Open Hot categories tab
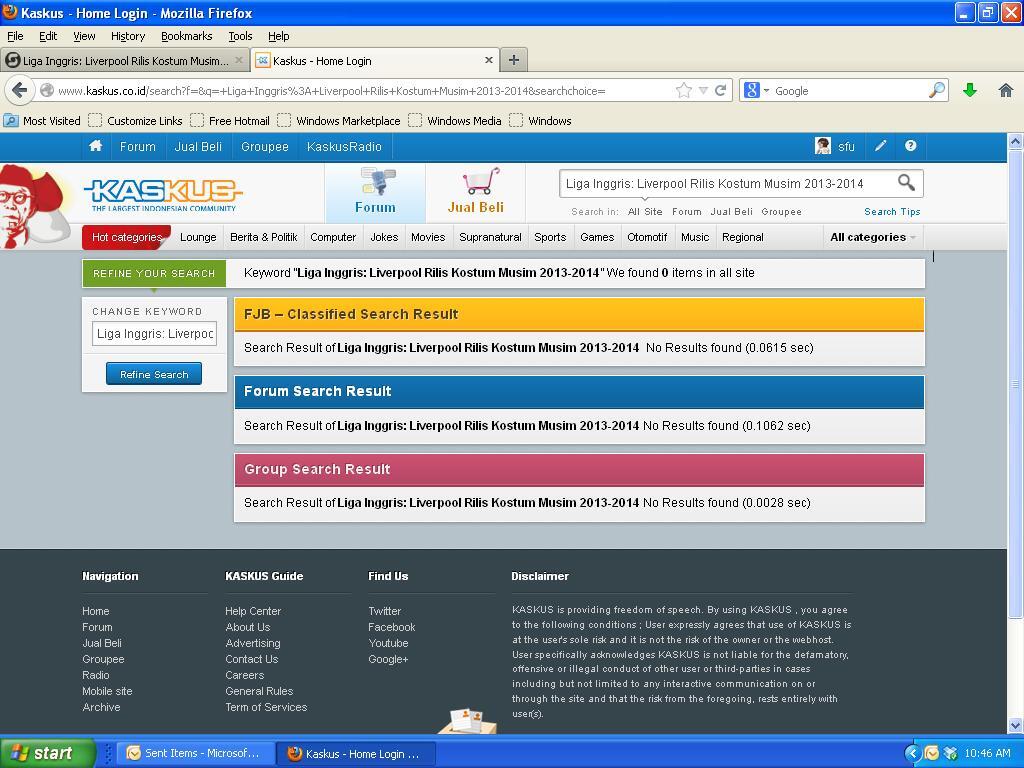 click(127, 237)
